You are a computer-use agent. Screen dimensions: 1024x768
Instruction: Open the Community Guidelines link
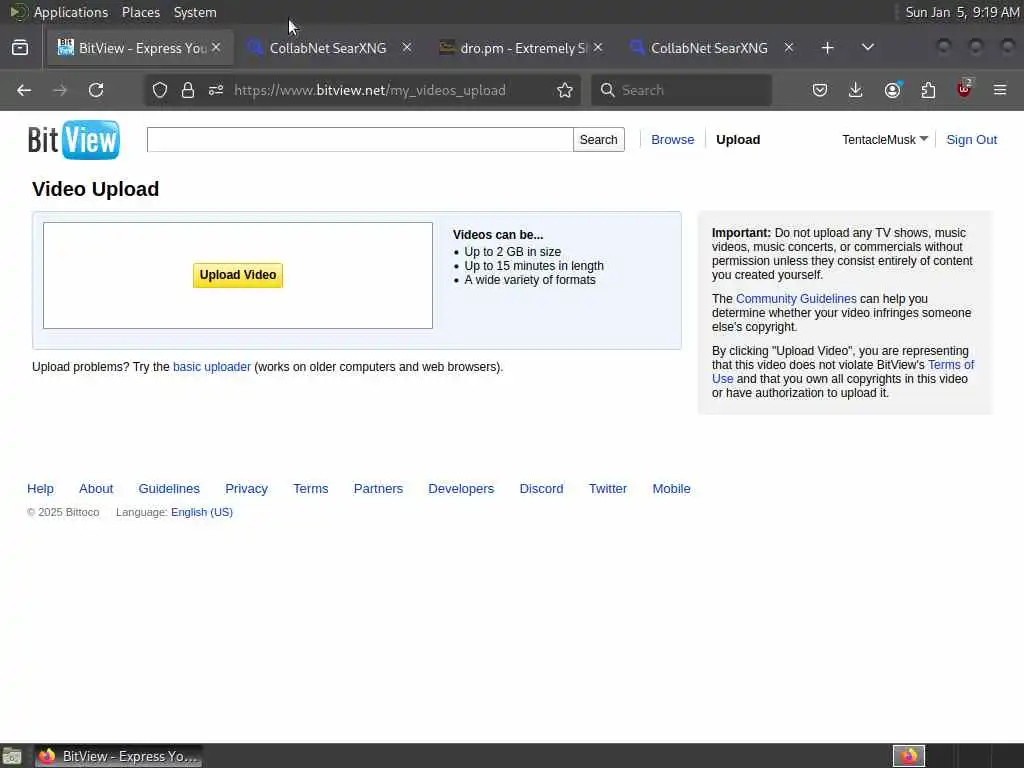(796, 298)
